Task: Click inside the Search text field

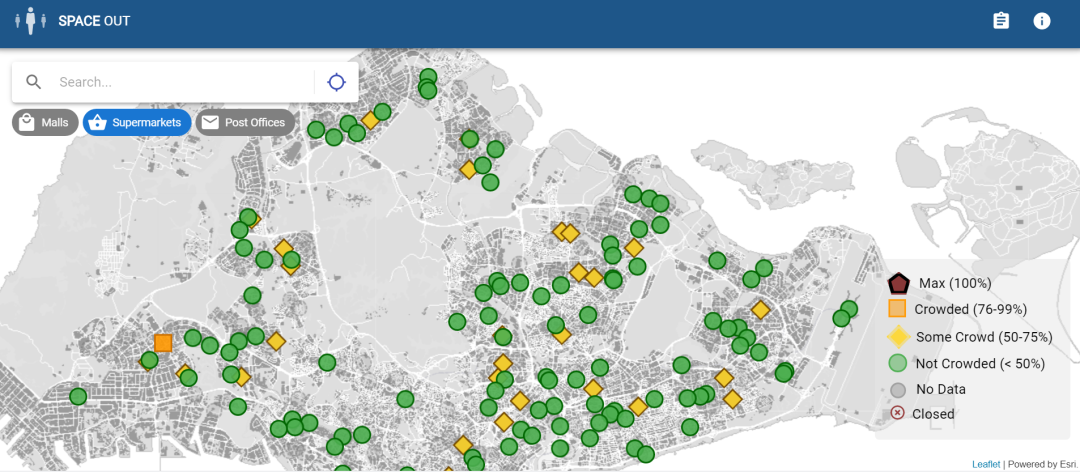Action: (x=180, y=82)
